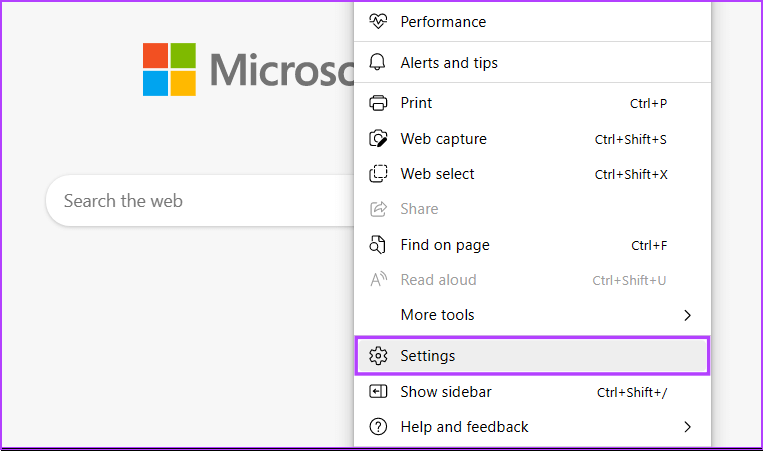
Task: Click the Alerts and tips bell icon
Action: click(378, 62)
